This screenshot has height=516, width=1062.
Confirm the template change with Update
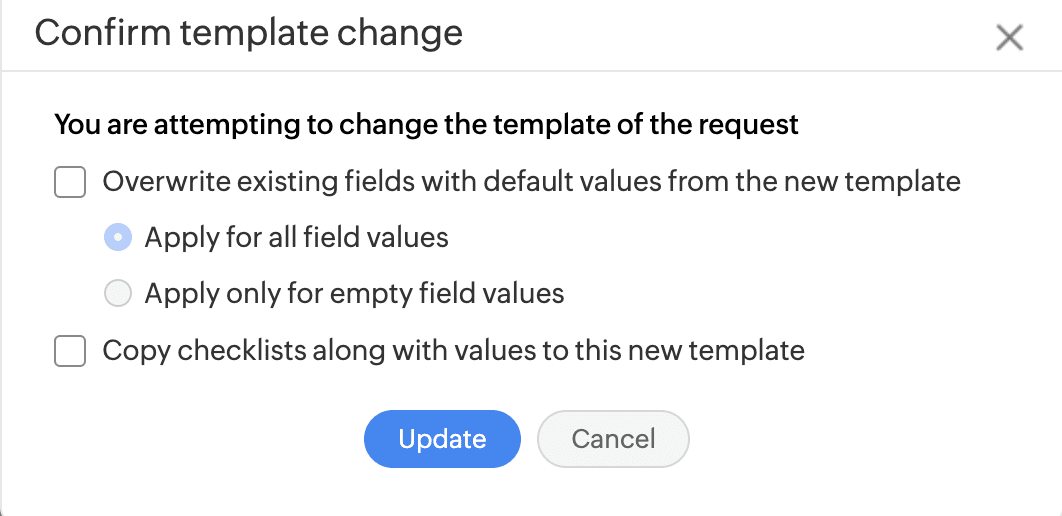442,439
